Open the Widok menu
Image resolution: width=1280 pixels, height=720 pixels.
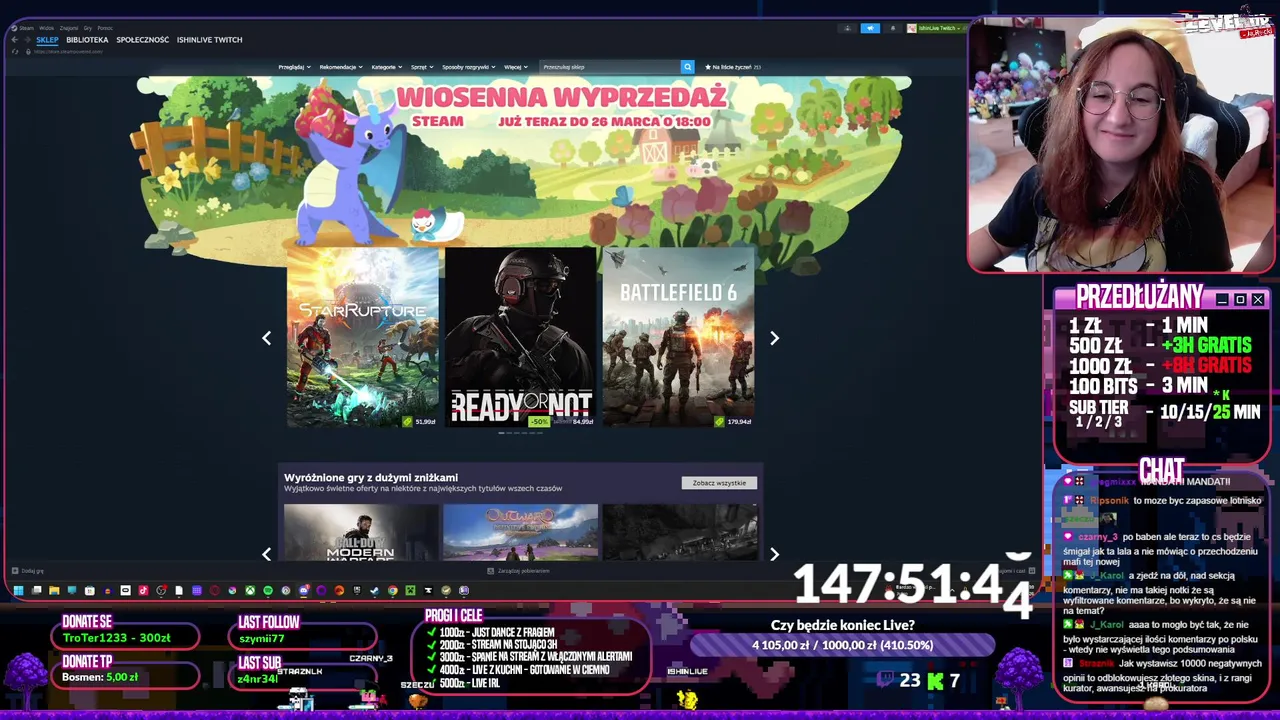click(46, 28)
